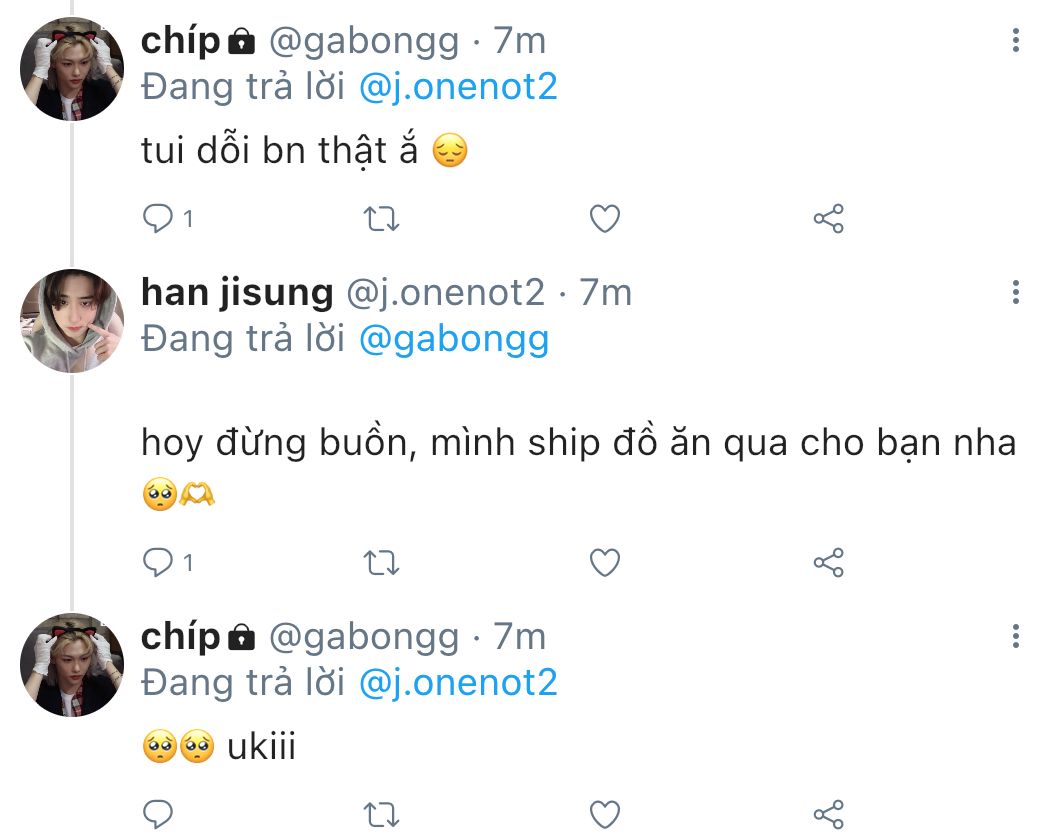Screen dimensions: 1053x839
Task: Open more options on the "ukiii" tweet
Action: coord(1015,636)
